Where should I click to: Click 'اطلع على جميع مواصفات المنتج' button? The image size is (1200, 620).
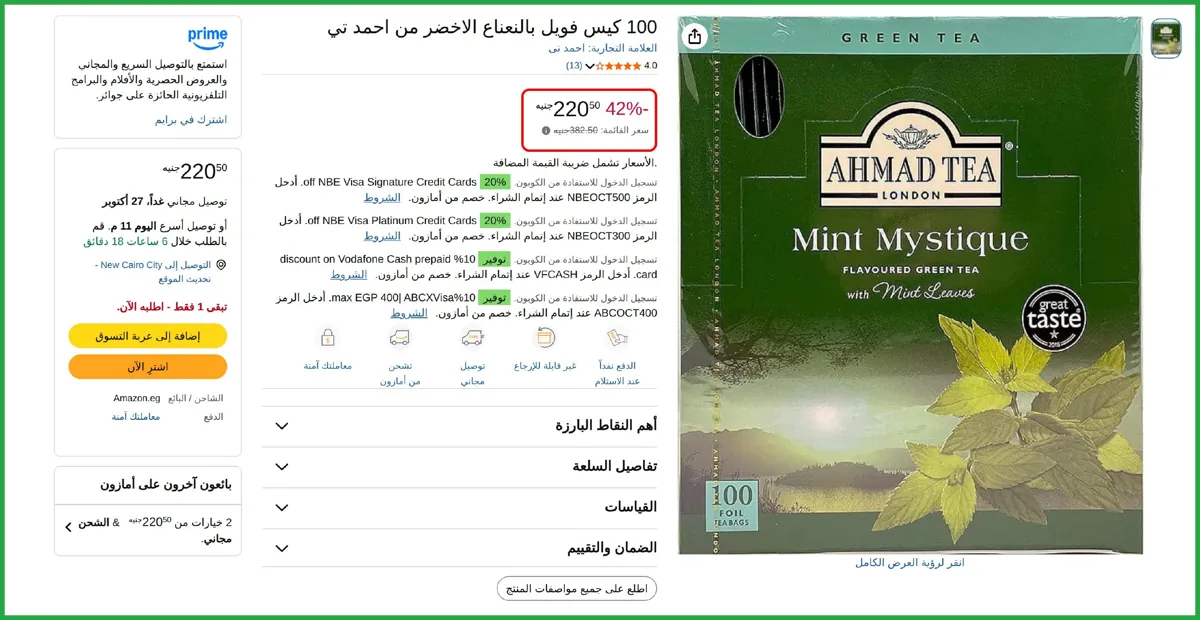coord(577,588)
